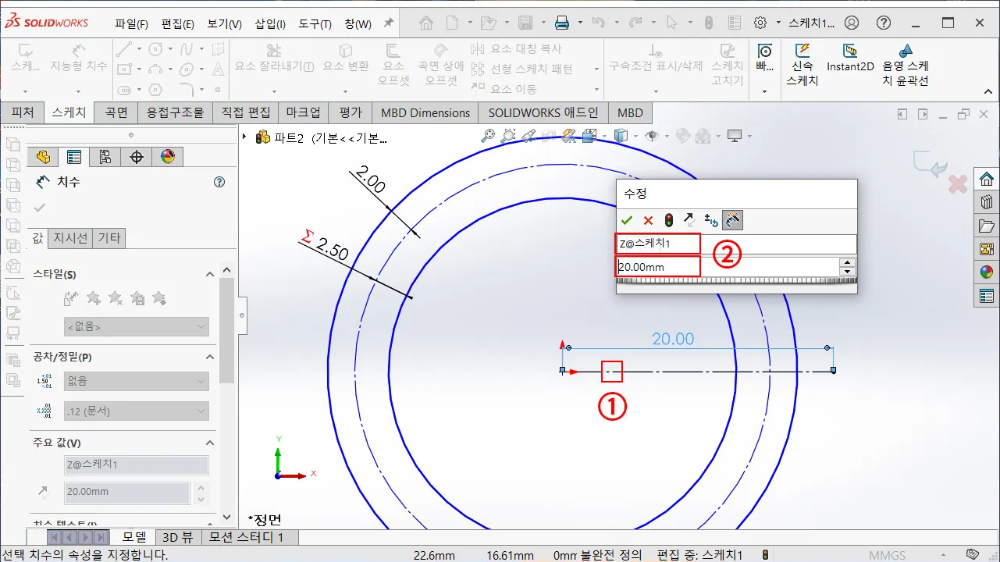Switch to 곡면 ribbon tab
This screenshot has height=562, width=1000.
coord(116,112)
